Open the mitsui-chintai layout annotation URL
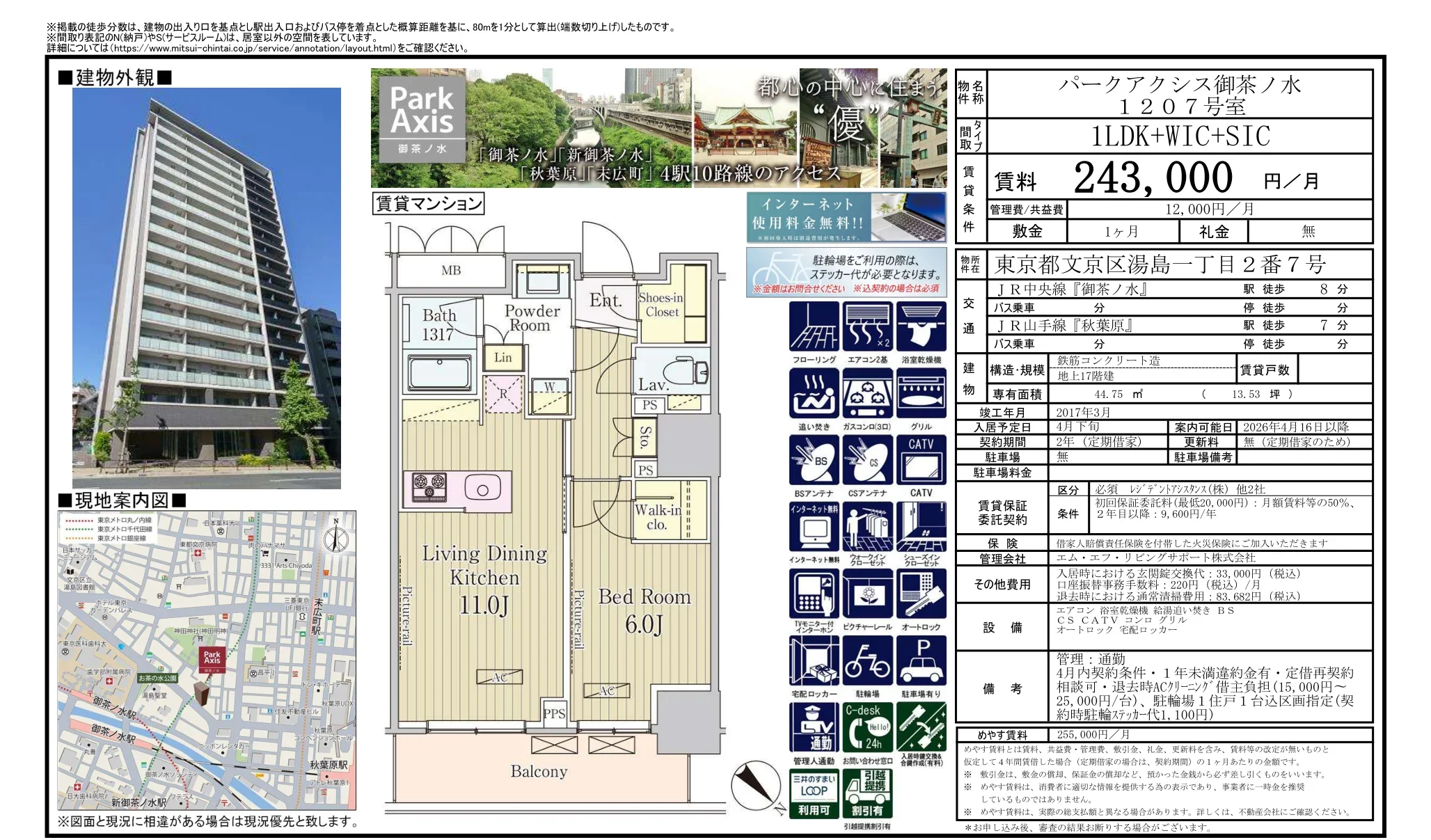The width and height of the screenshot is (1431, 840). coord(253,49)
